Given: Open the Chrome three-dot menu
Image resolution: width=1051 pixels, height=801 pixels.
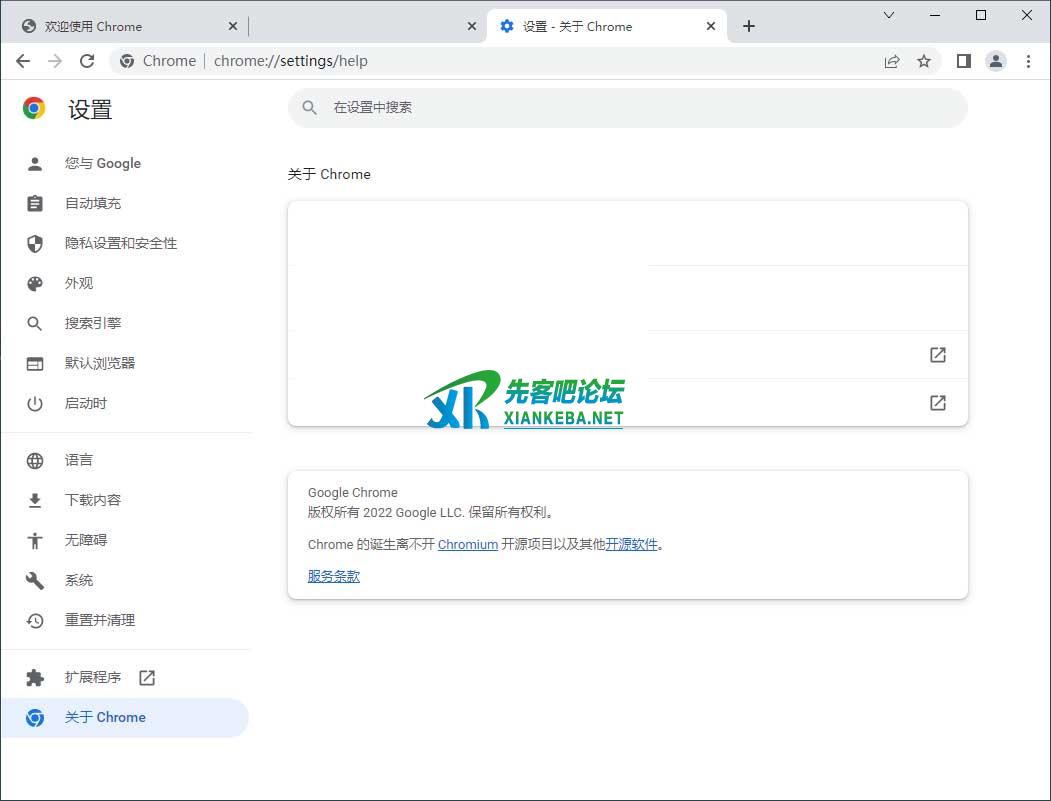Looking at the screenshot, I should click(1028, 61).
